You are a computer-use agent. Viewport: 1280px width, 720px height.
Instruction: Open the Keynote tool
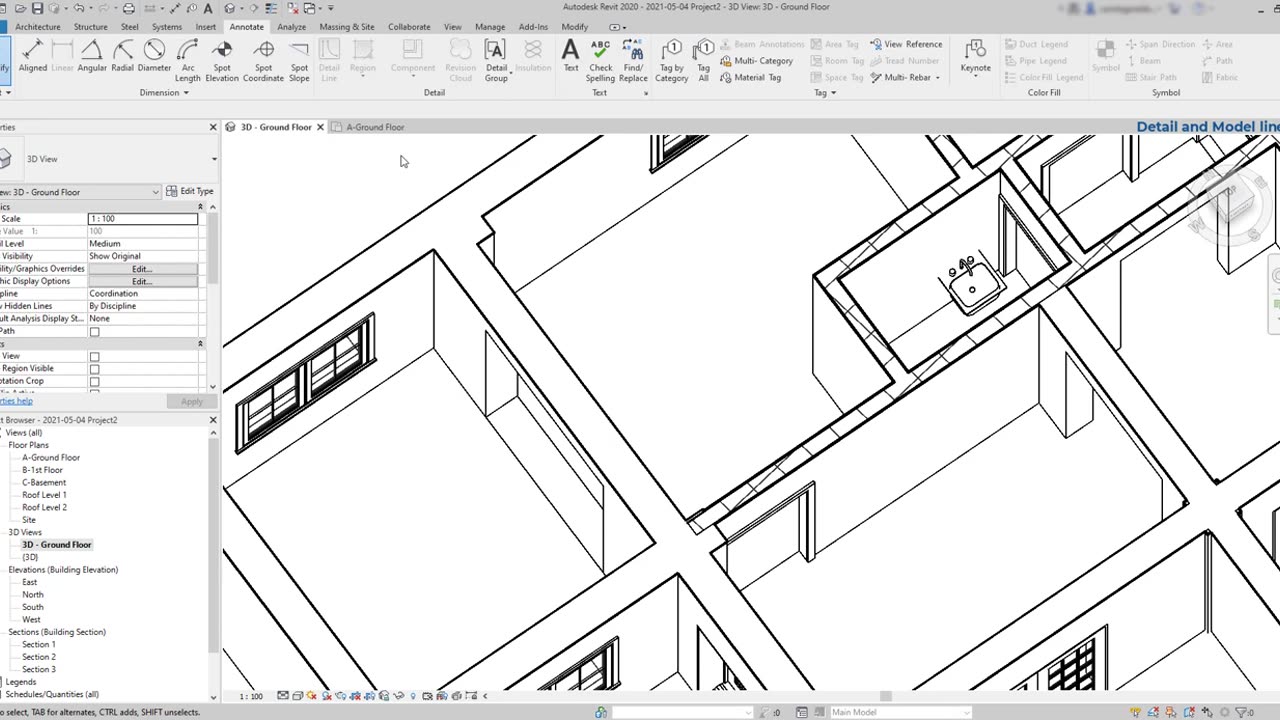point(975,57)
